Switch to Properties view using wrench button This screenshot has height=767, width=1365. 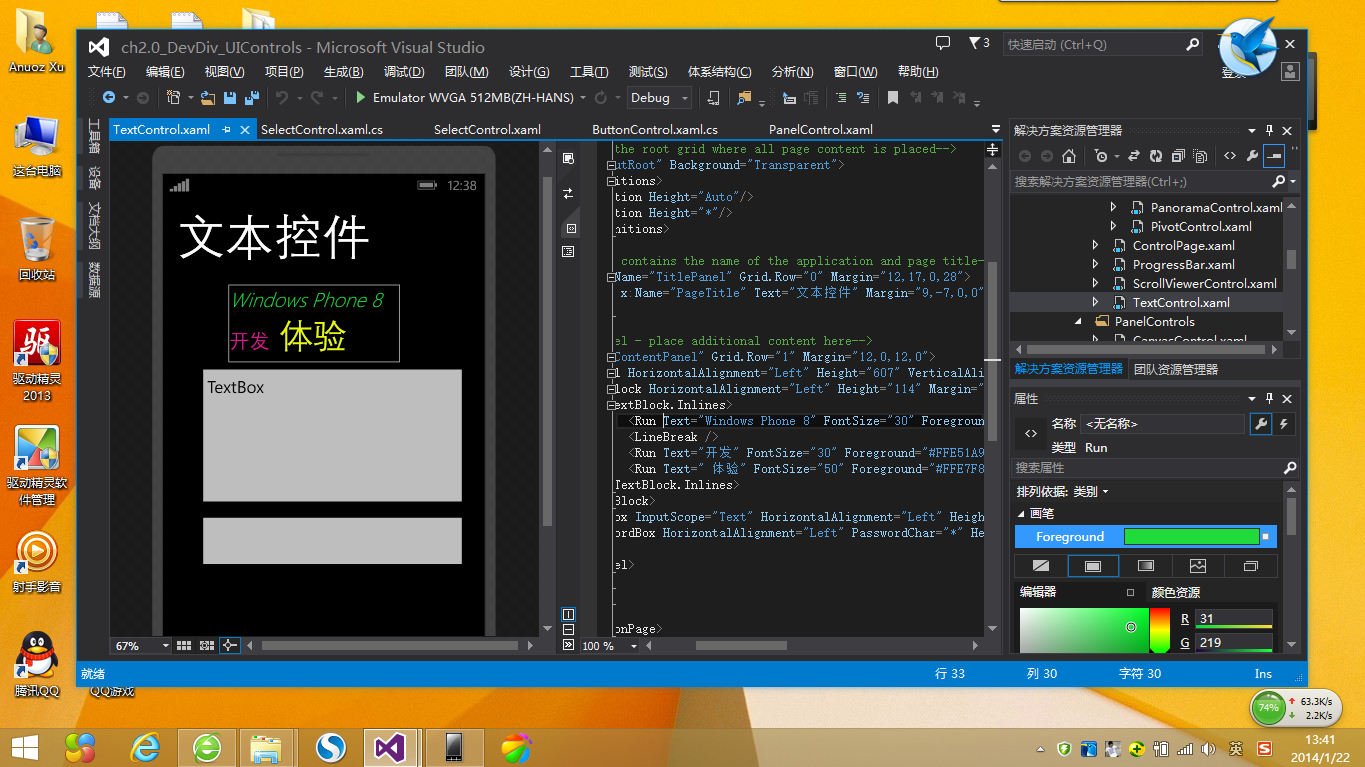1261,424
